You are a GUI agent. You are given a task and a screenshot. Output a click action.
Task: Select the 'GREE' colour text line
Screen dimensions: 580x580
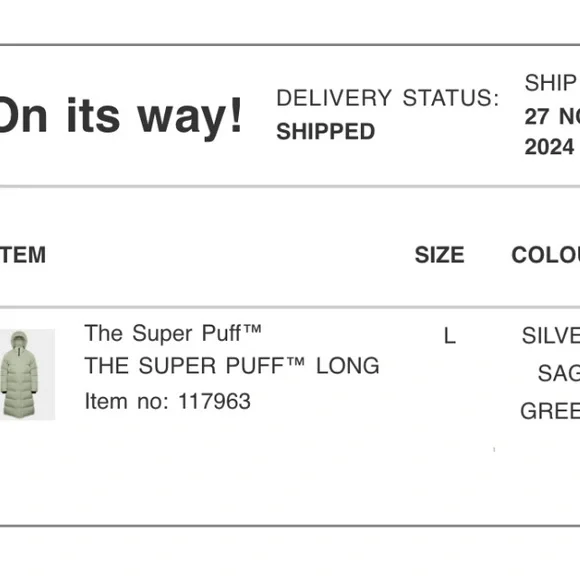coord(550,411)
